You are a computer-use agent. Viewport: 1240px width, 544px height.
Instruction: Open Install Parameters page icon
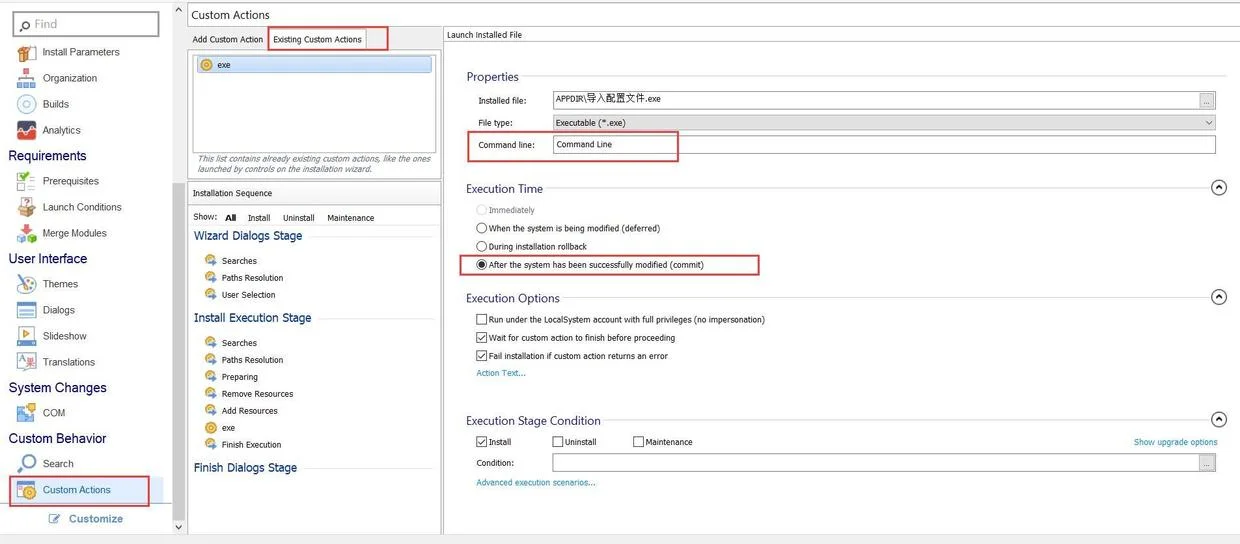point(26,52)
